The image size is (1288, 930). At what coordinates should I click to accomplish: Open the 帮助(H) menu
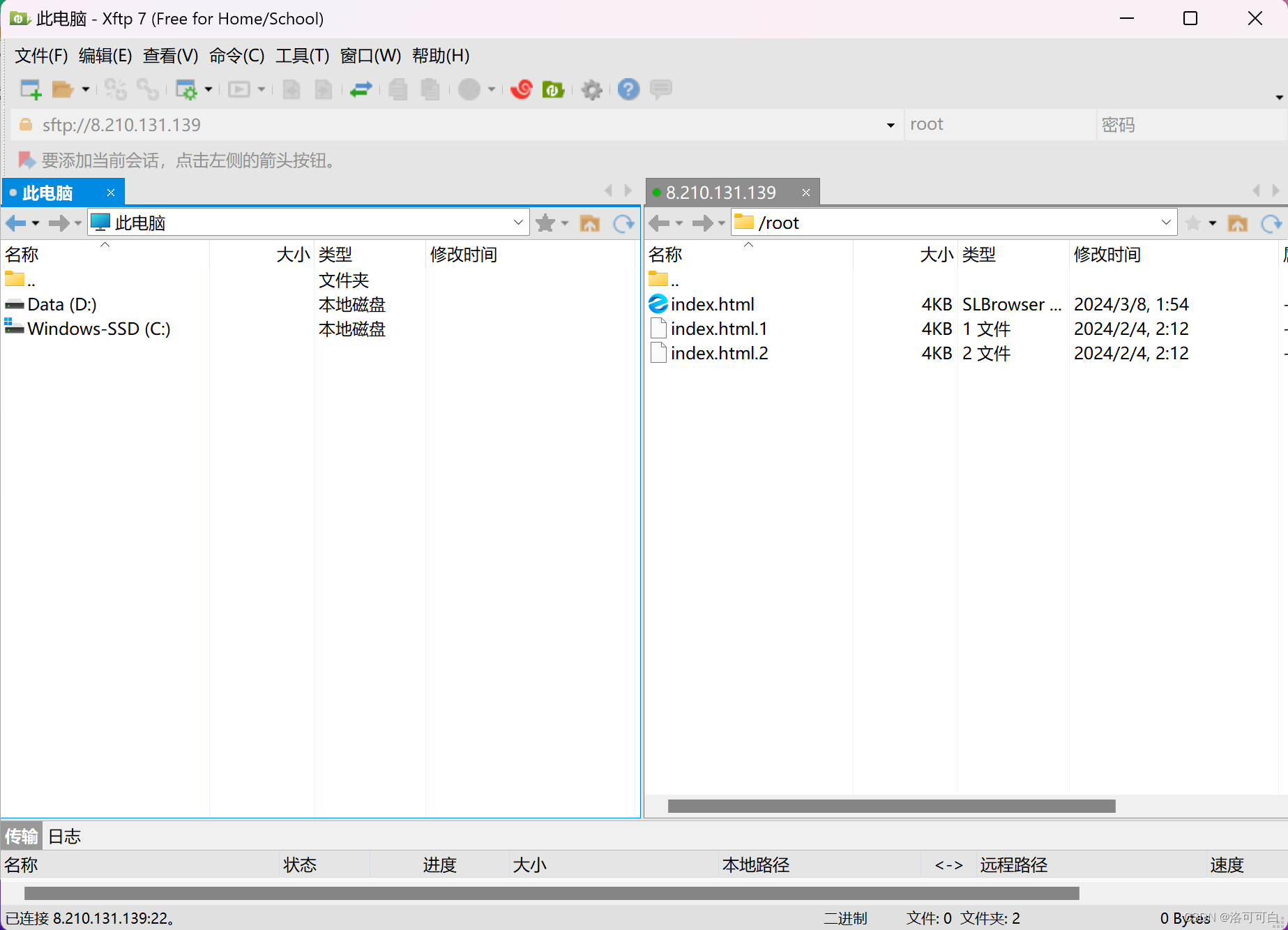(x=441, y=56)
